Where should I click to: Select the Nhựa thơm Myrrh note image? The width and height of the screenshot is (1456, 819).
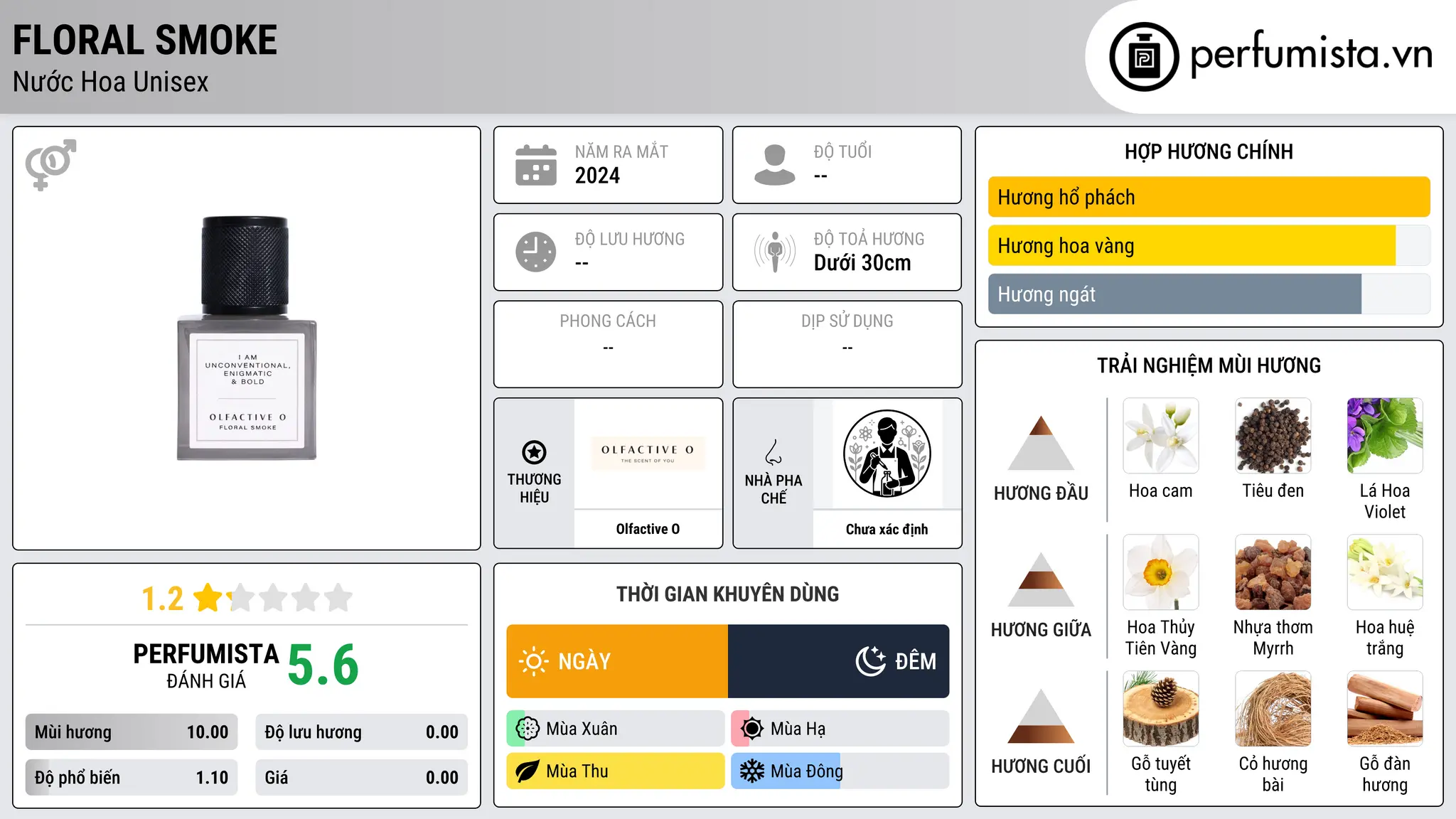tap(1273, 572)
